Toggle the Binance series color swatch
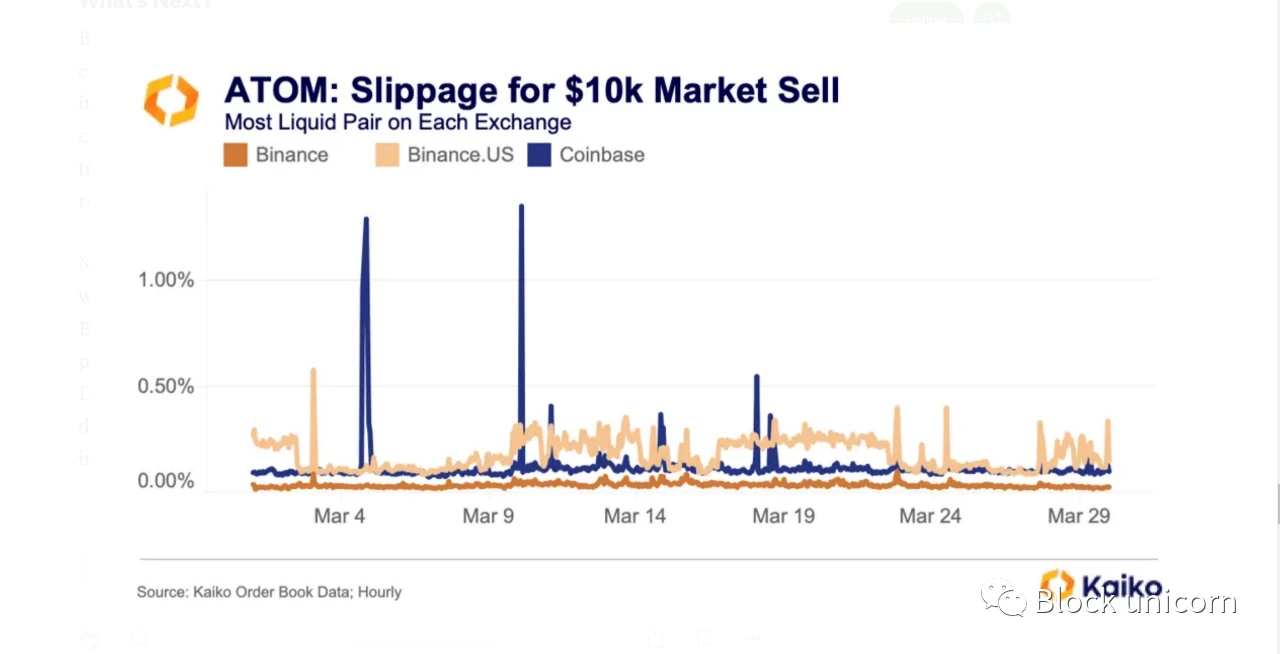The height and width of the screenshot is (654, 1280). click(235, 155)
